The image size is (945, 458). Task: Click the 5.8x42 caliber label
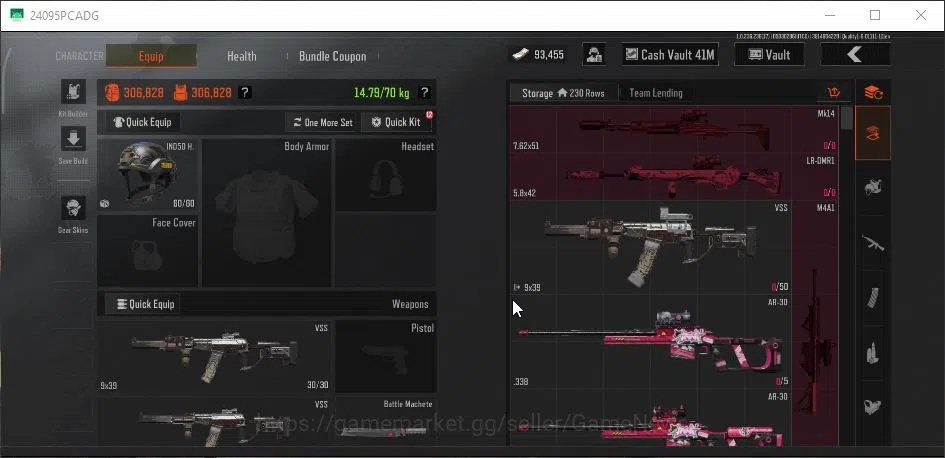pyautogui.click(x=524, y=193)
